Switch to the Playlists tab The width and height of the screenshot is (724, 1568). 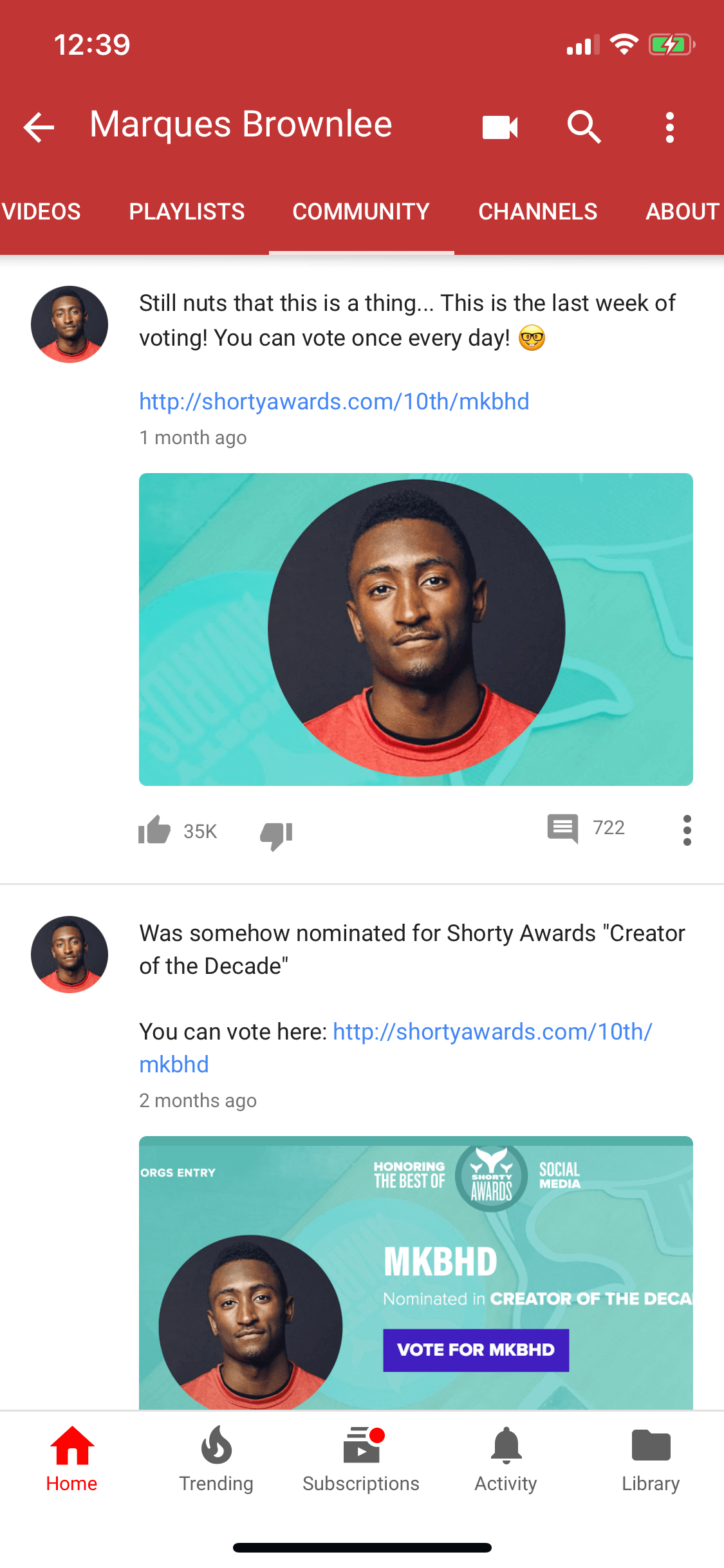pos(187,212)
